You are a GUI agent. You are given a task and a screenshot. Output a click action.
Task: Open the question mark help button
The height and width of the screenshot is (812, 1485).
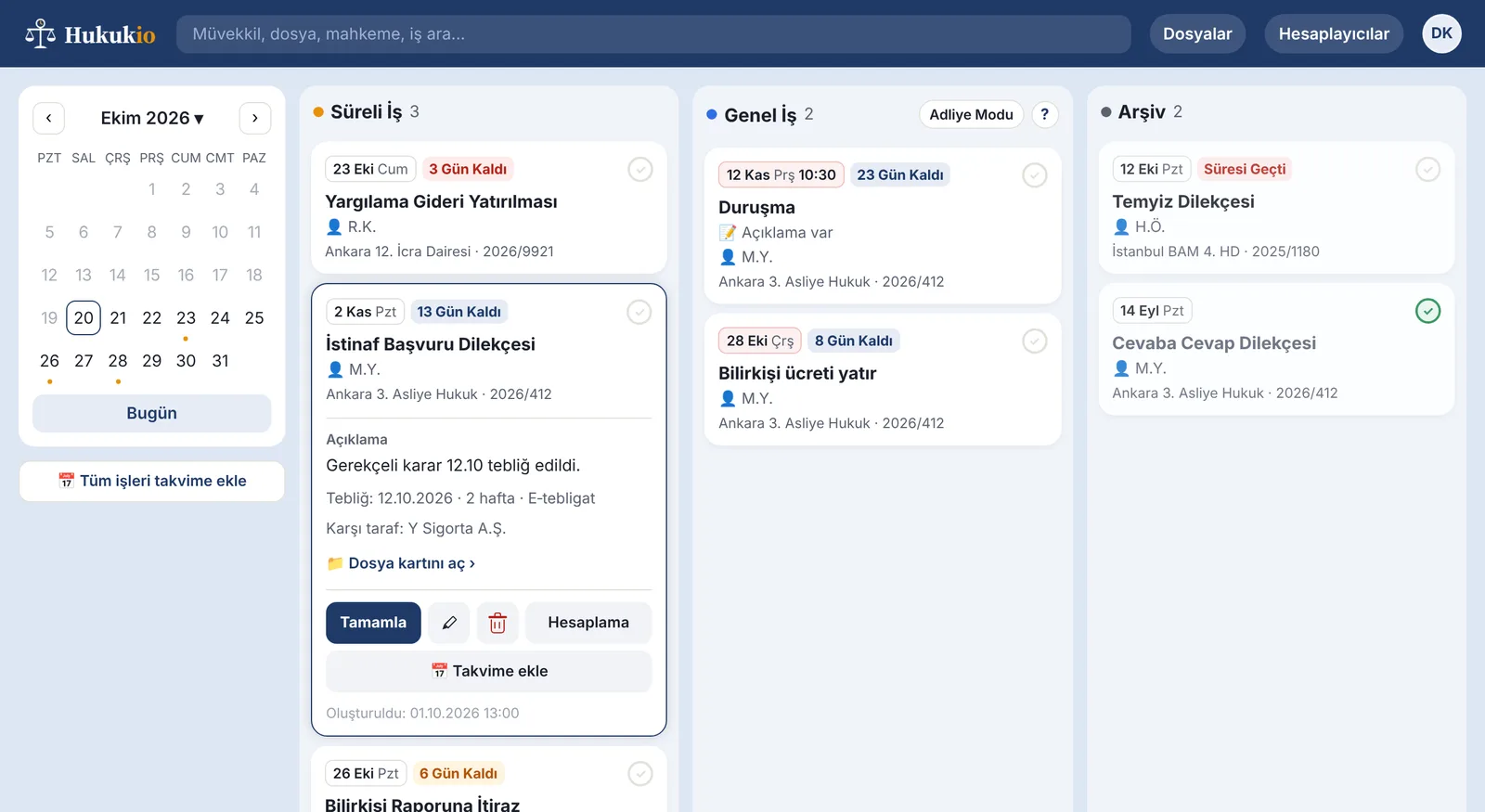pyautogui.click(x=1044, y=114)
